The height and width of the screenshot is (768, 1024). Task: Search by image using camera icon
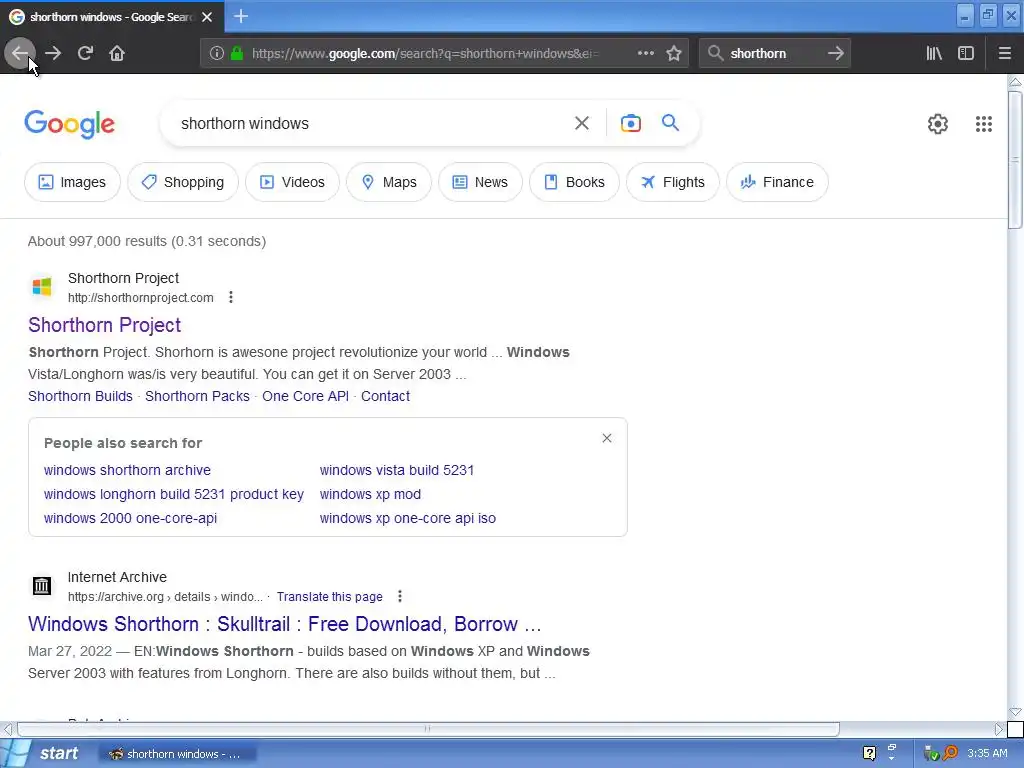631,123
